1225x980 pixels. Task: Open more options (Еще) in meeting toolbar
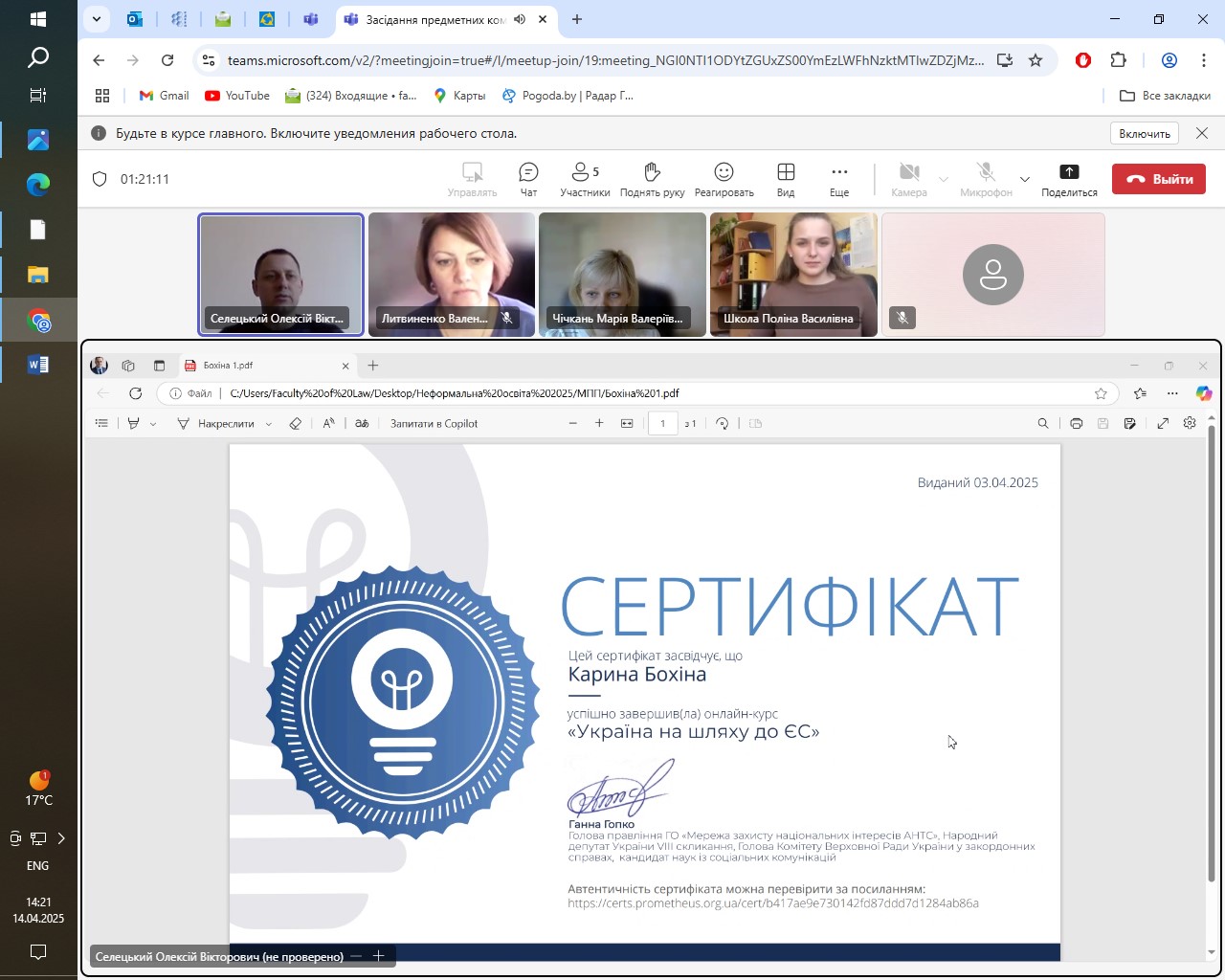[x=839, y=179]
